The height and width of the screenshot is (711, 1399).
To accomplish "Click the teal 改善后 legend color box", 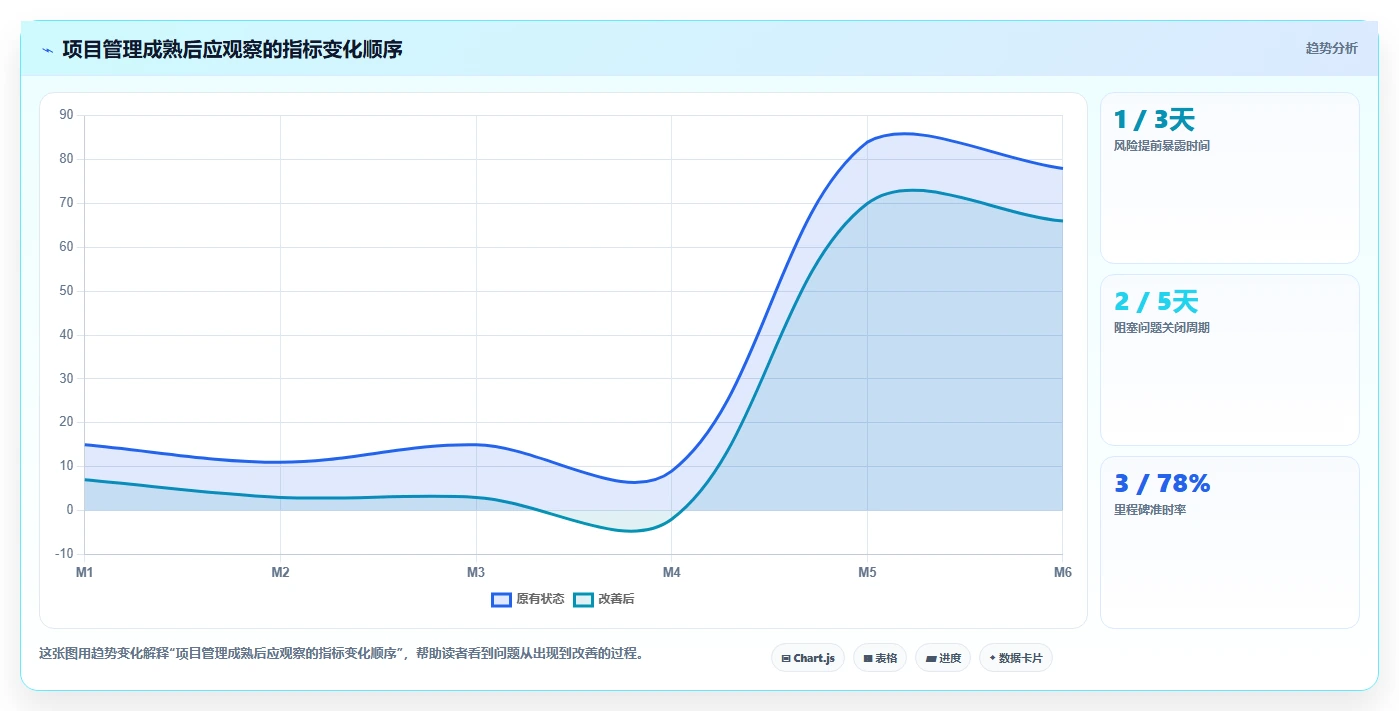I will click(583, 599).
